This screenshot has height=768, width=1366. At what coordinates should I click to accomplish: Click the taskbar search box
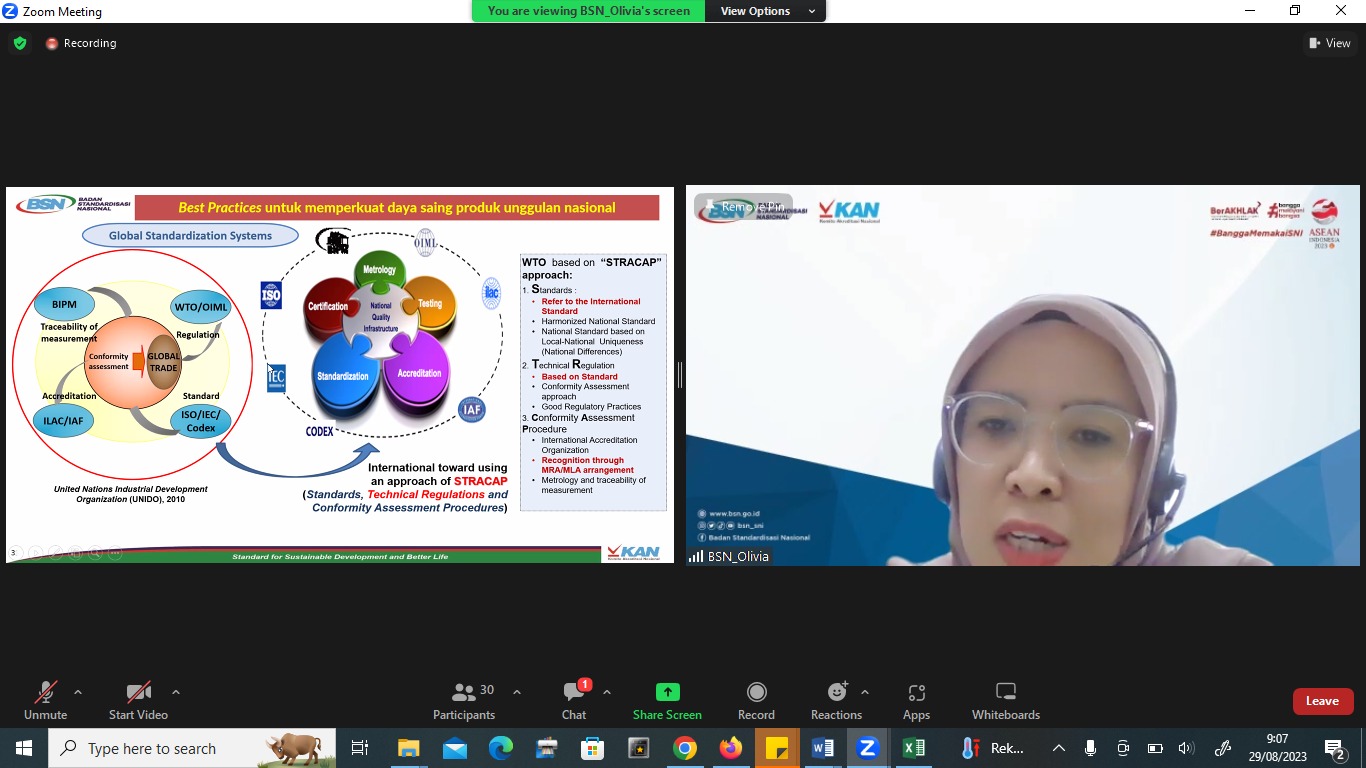(193, 748)
